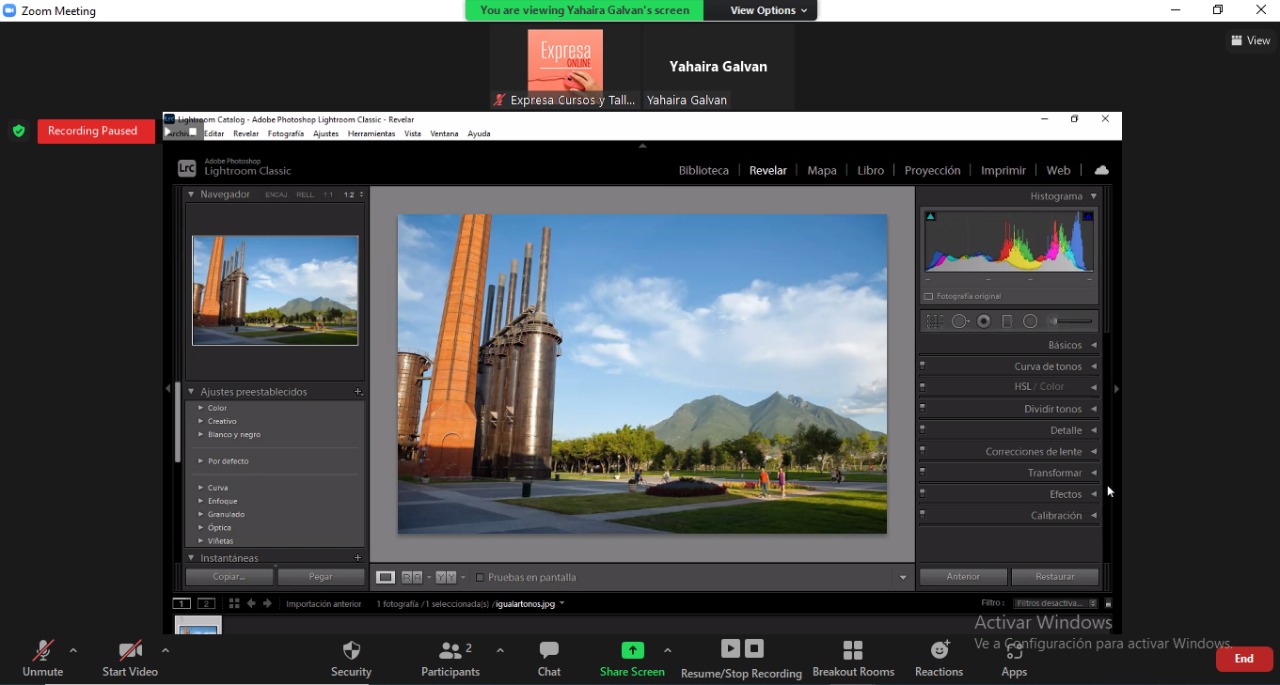Add a new preset with plus icon
This screenshot has width=1280, height=685.
(x=358, y=392)
